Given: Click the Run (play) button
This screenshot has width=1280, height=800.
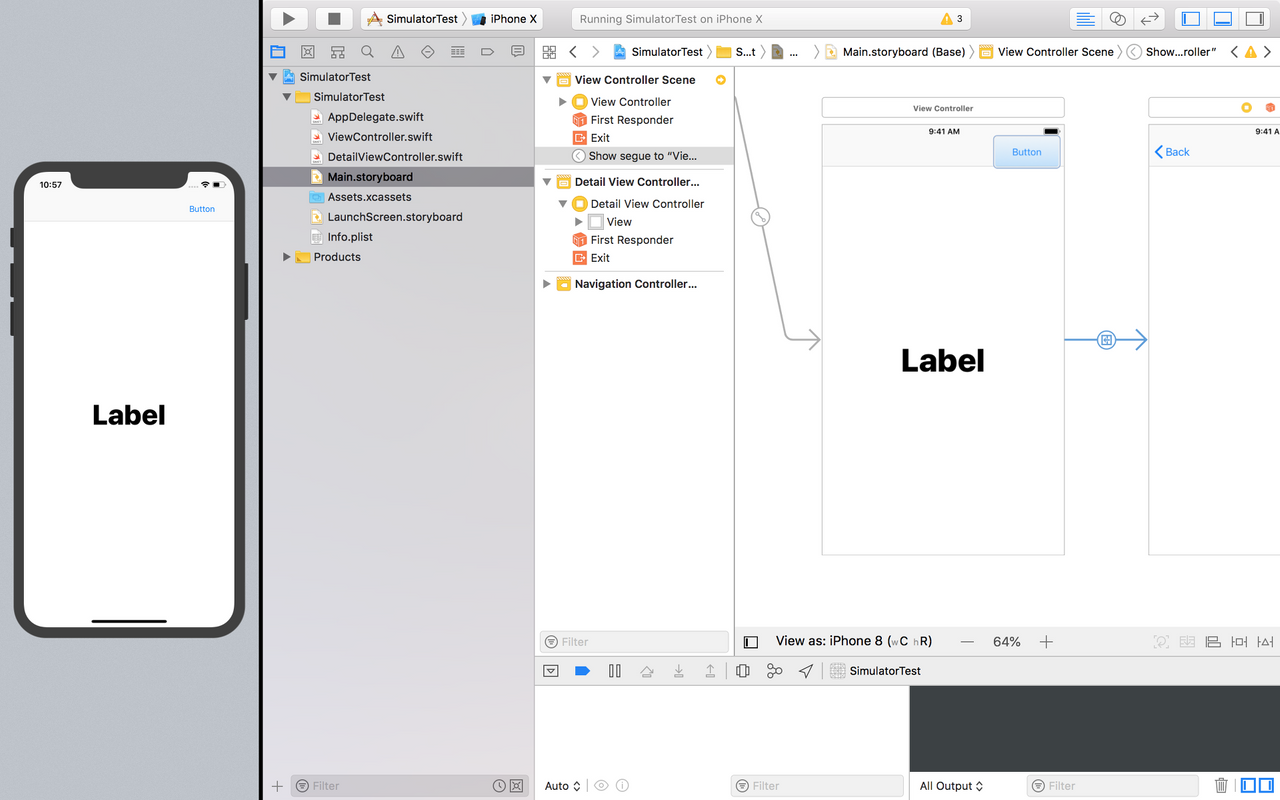Looking at the screenshot, I should [289, 19].
